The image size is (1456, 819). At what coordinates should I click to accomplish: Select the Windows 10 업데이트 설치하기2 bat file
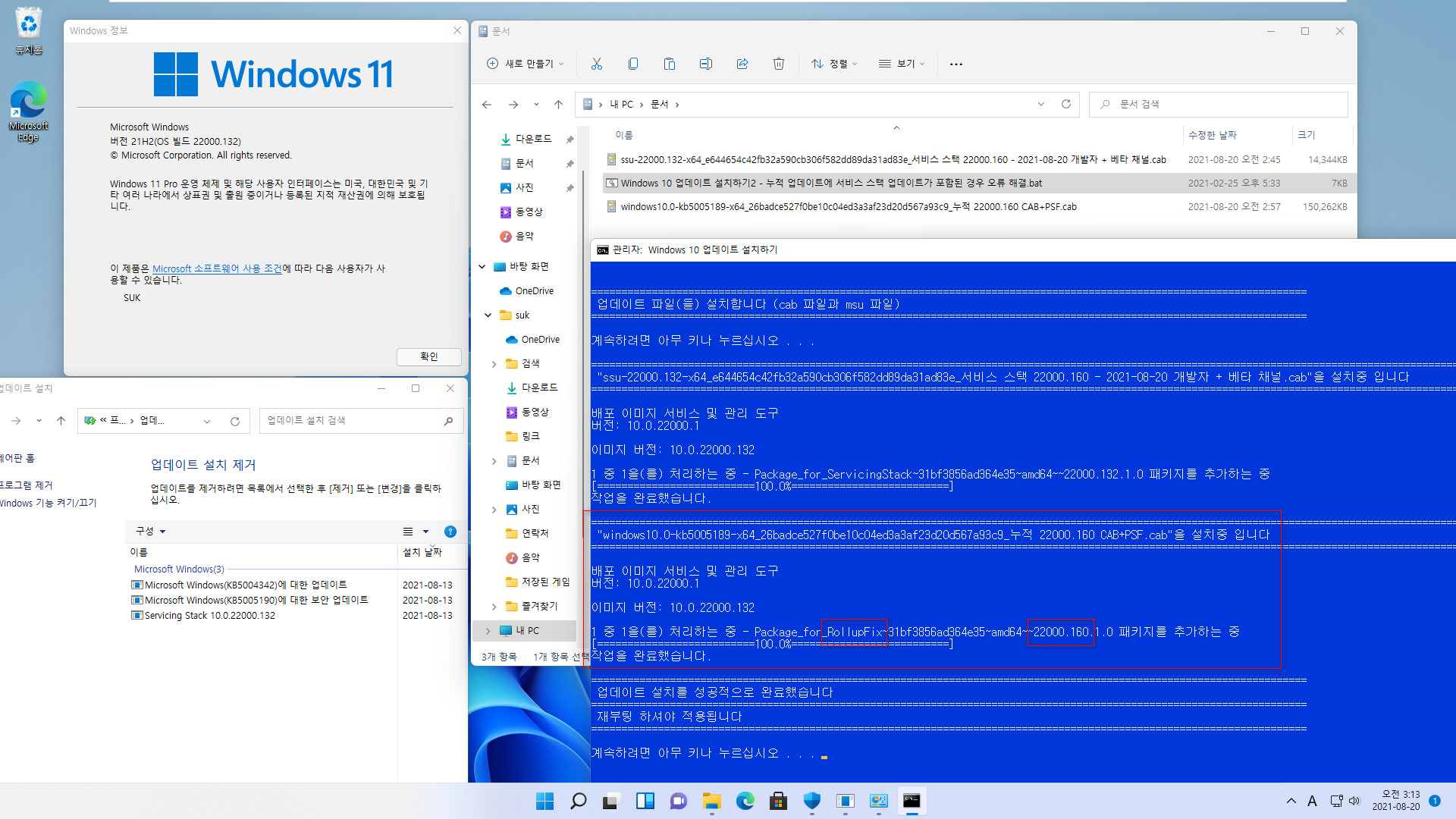(x=976, y=184)
